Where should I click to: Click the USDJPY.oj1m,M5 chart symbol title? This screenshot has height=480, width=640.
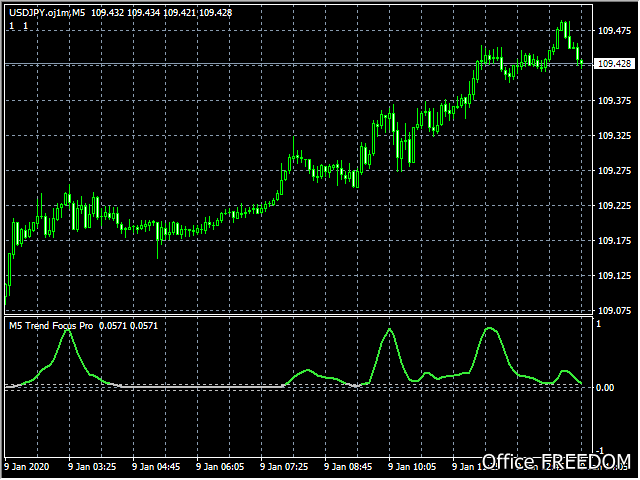[x=47, y=13]
